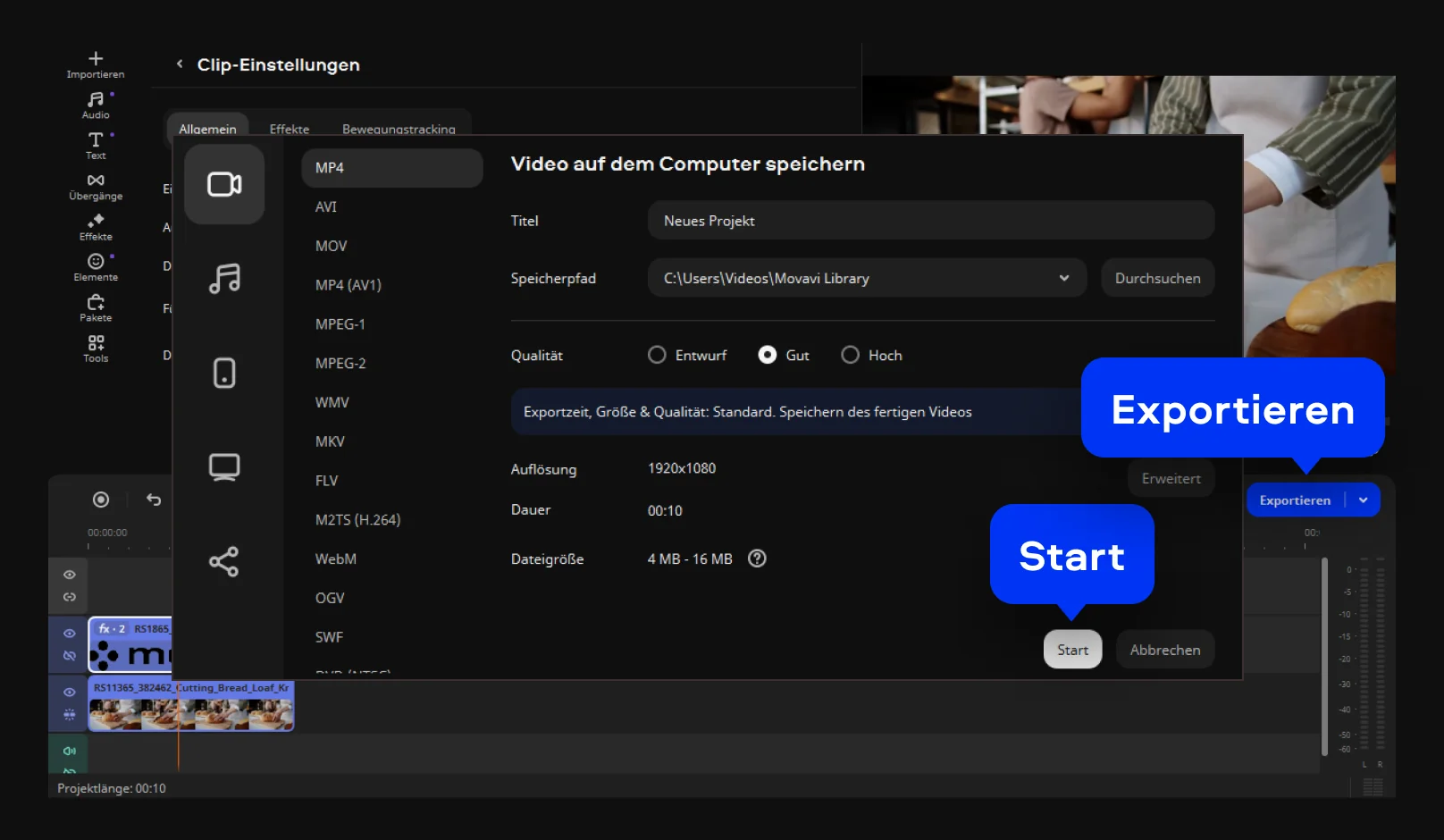Click Abbrechen to cancel export
Viewport: 1444px width, 840px height.
pyautogui.click(x=1165, y=650)
